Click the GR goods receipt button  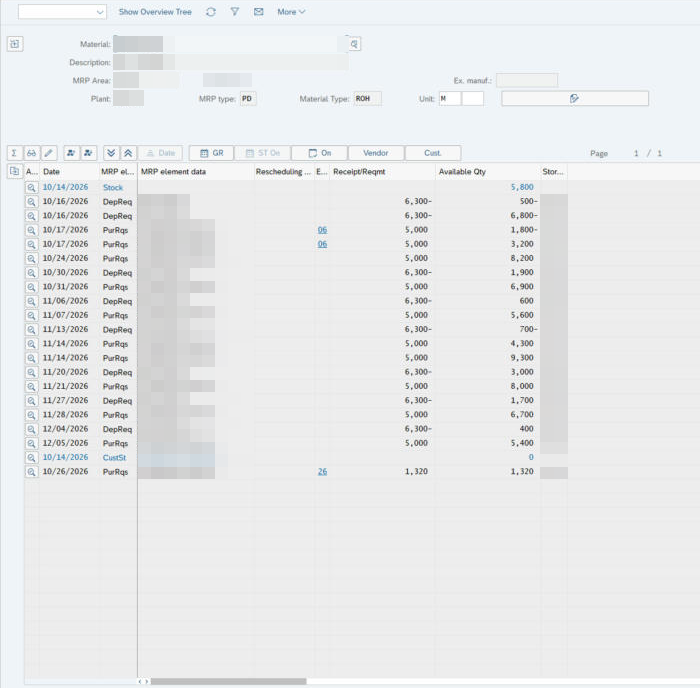pyautogui.click(x=212, y=153)
